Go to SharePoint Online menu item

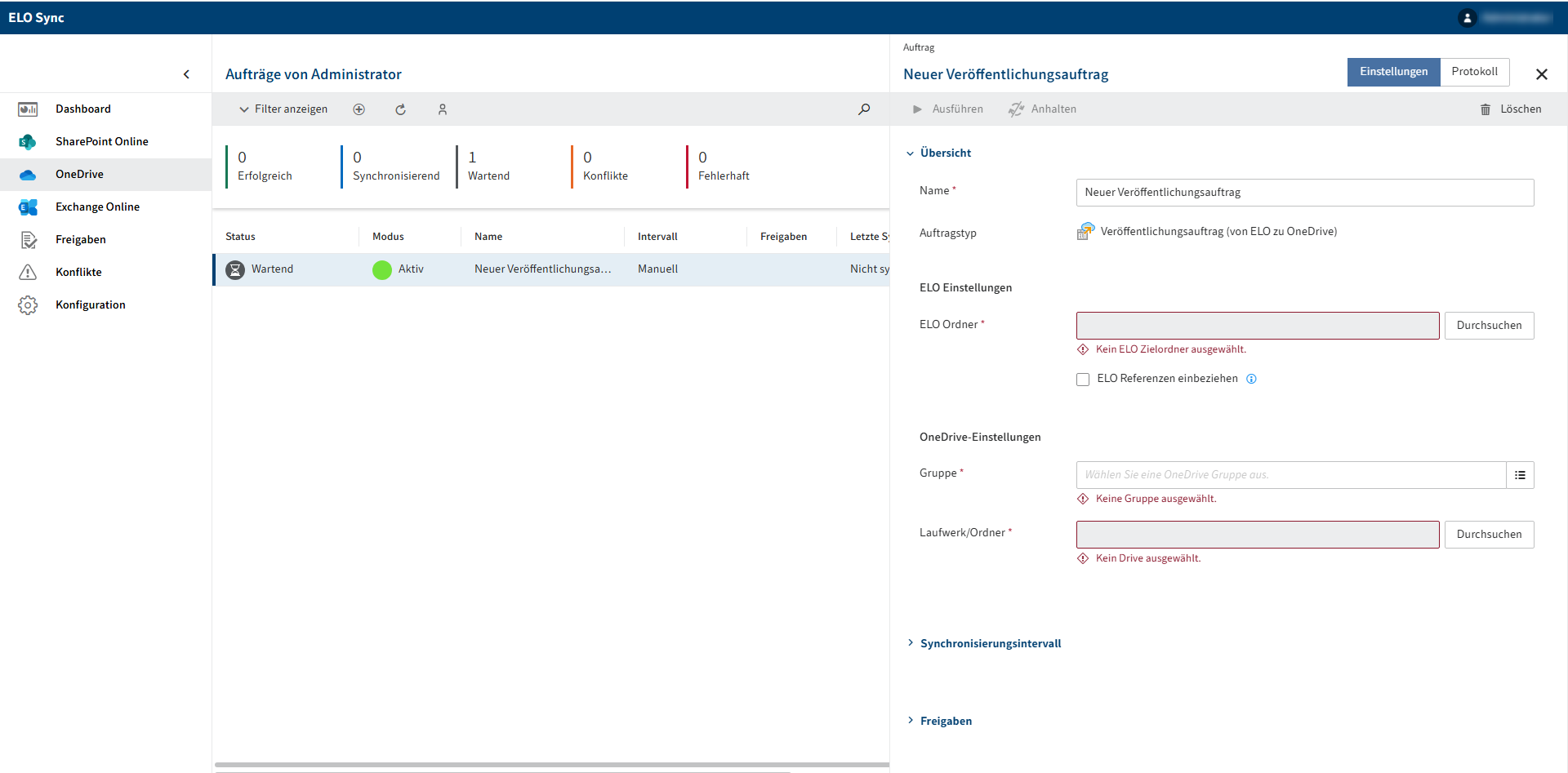click(102, 142)
